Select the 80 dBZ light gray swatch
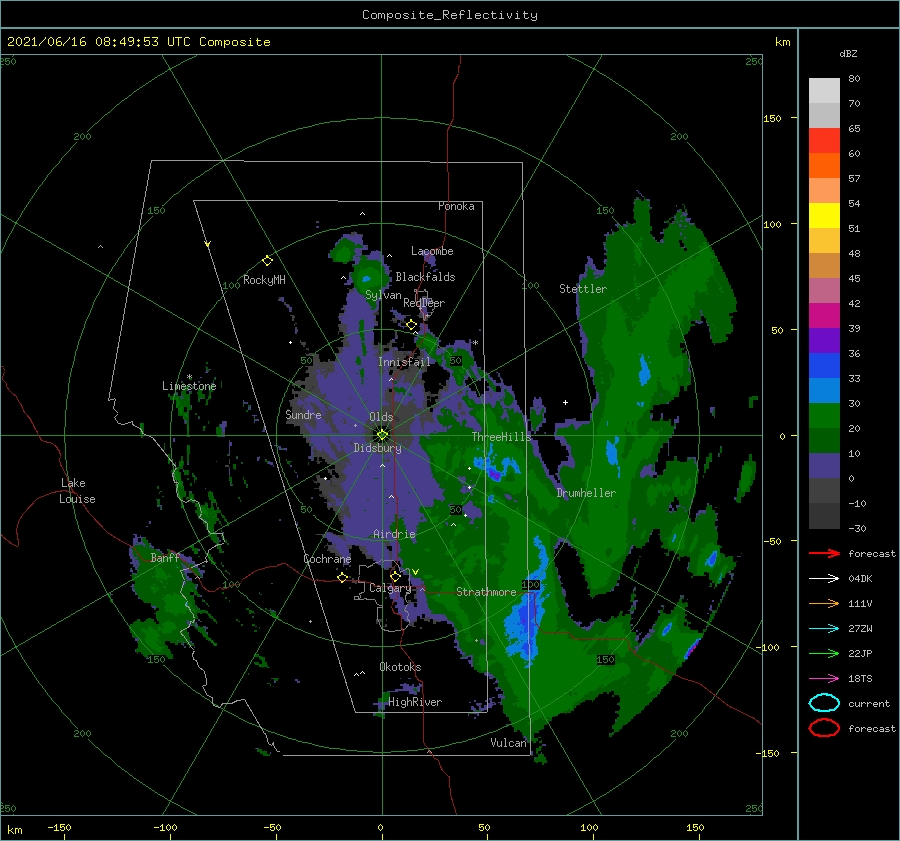This screenshot has height=841, width=900. pyautogui.click(x=824, y=90)
